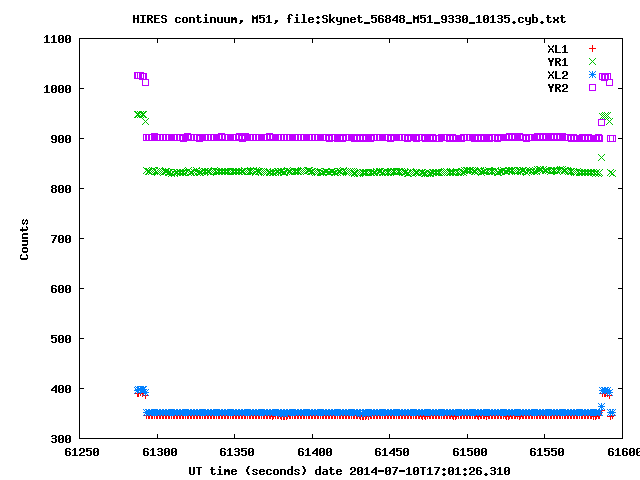Screen dimensions: 640x480
Task: Click the purple square marker under the XL2 legend marker
Action: 592,87
